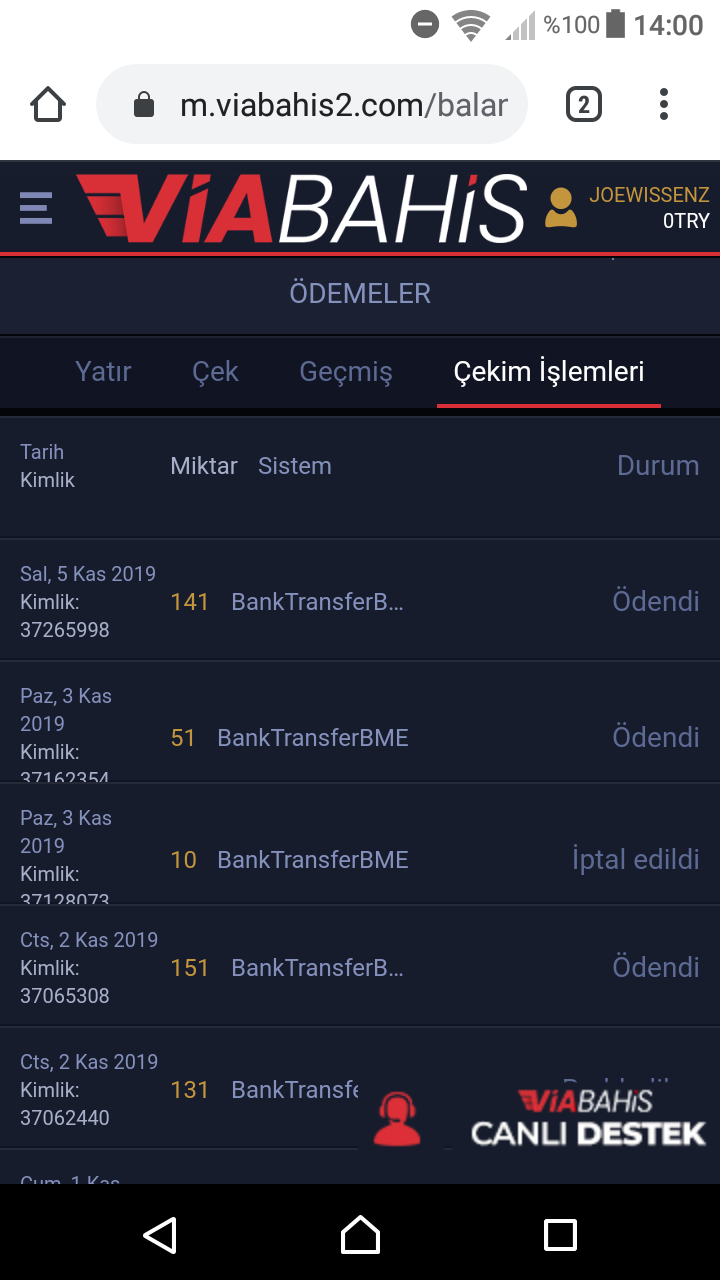
Task: Tap the gold user profile icon
Action: click(561, 208)
